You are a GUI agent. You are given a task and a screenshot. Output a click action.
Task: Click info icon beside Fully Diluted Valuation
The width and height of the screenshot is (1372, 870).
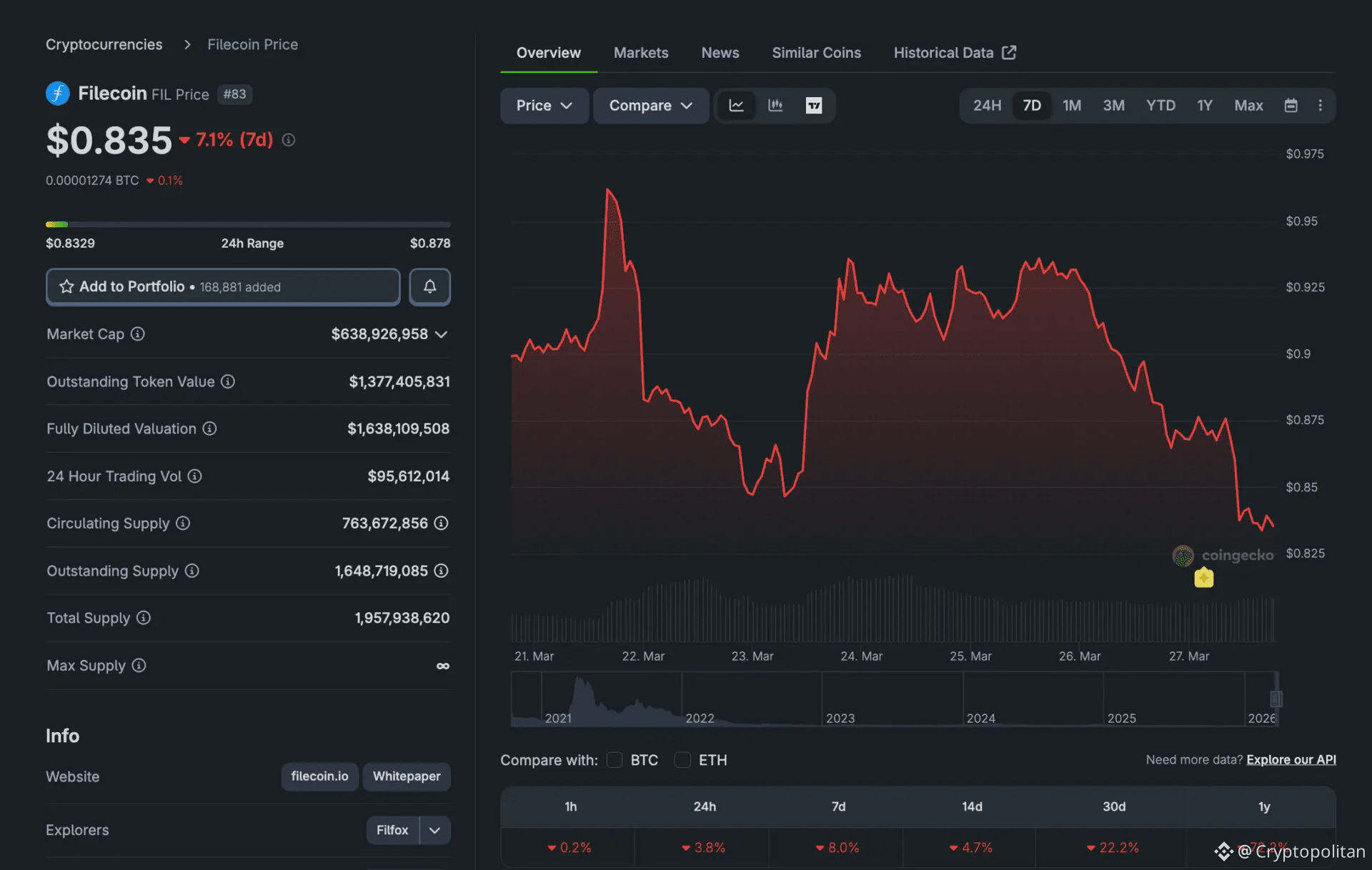point(209,429)
